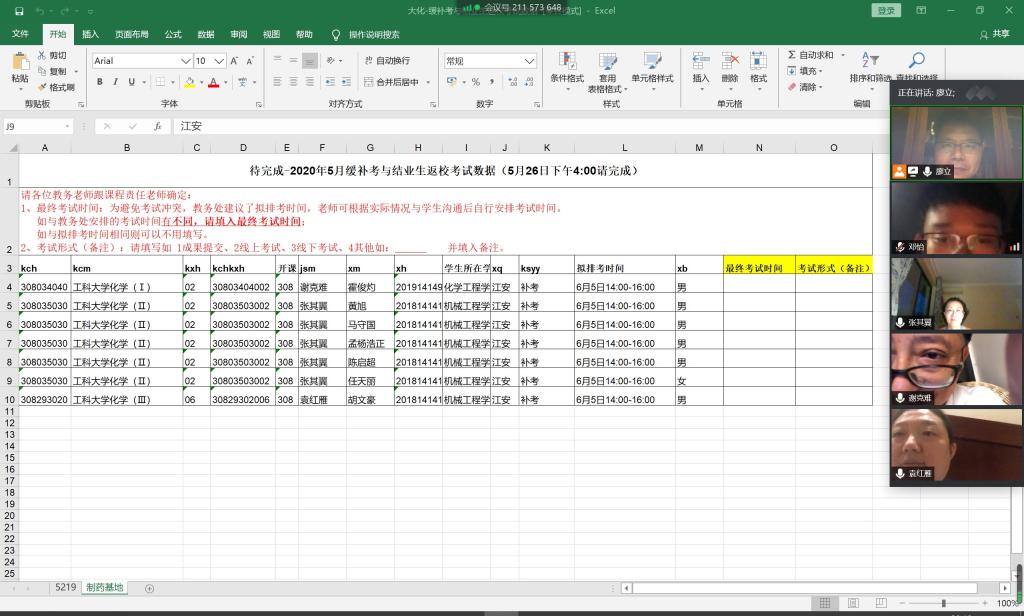Click the Insert Function fx icon

[x=157, y=126]
